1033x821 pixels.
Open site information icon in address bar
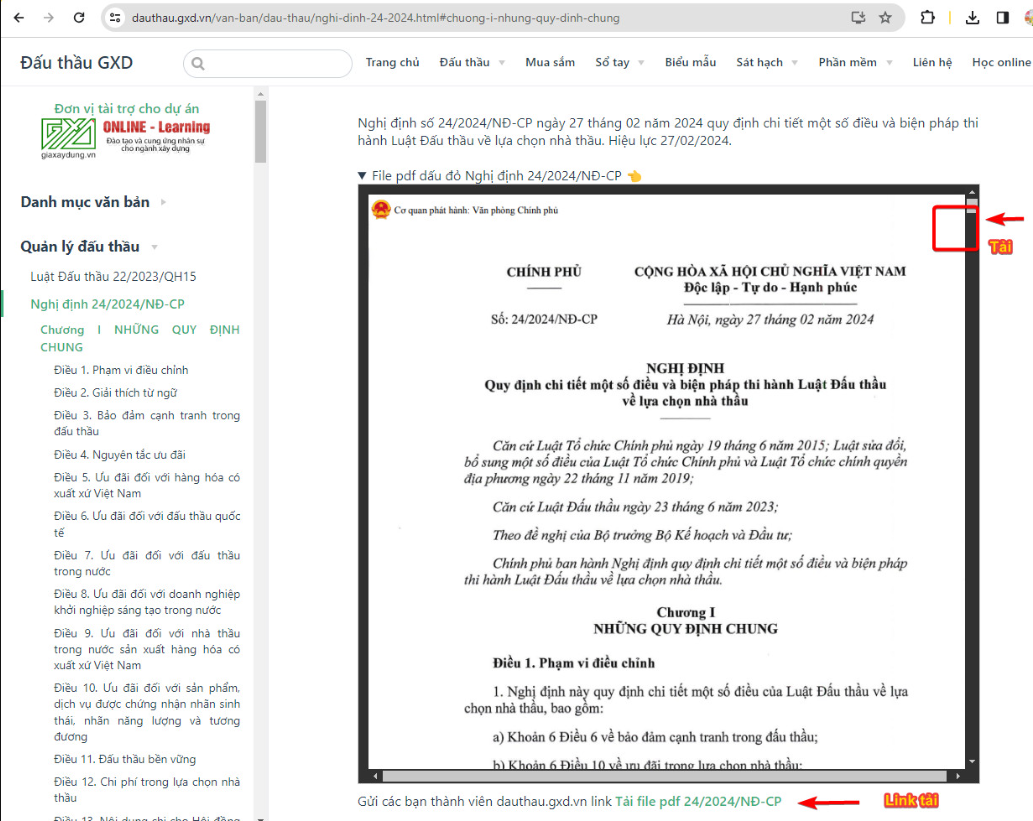coord(115,18)
